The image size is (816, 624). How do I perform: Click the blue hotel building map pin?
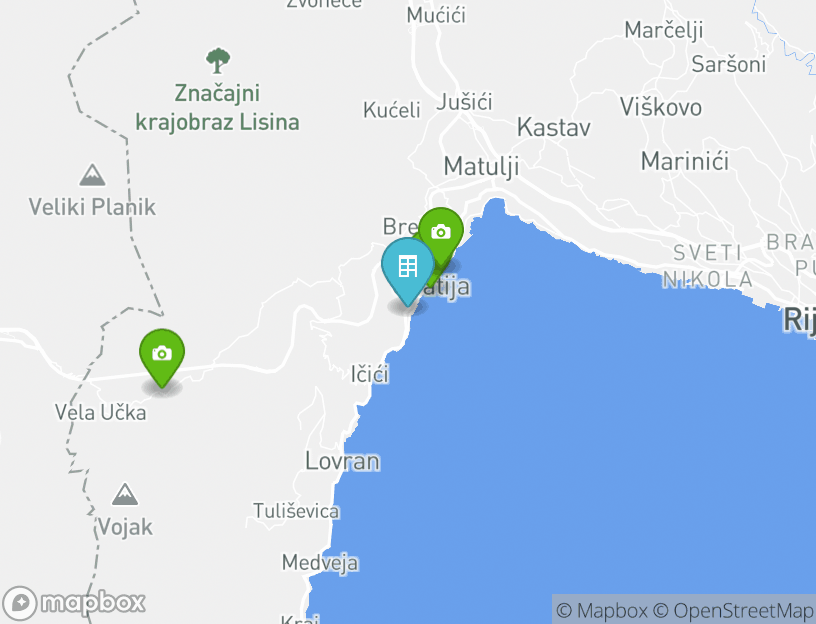[407, 271]
